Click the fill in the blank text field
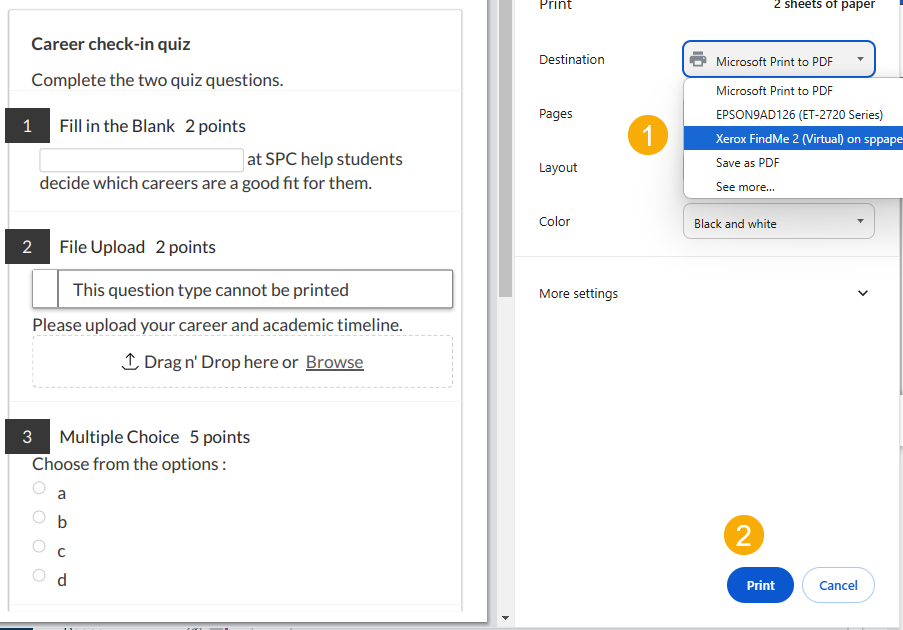903x630 pixels. tap(141, 160)
